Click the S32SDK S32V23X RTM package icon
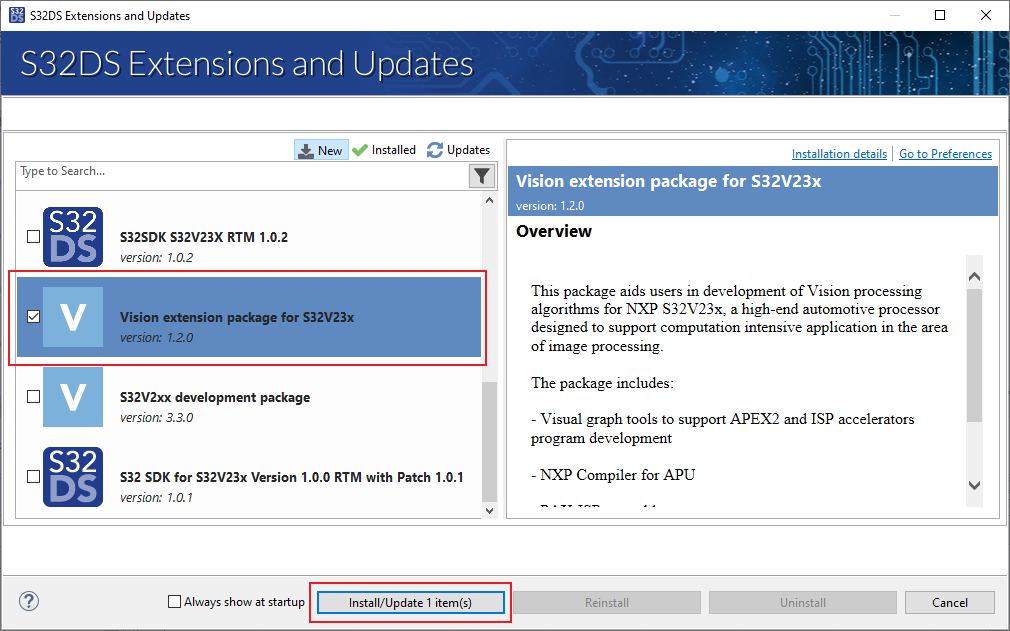This screenshot has width=1010, height=631. point(72,237)
